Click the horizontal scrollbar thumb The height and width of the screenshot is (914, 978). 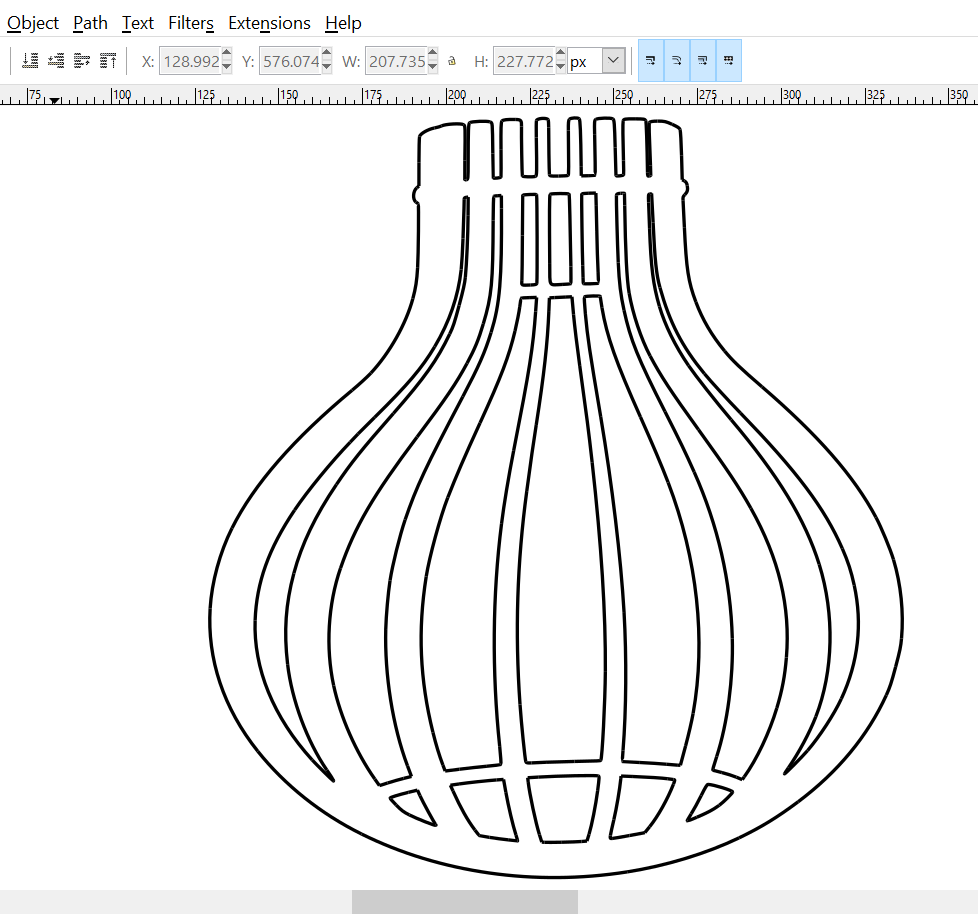[x=465, y=902]
